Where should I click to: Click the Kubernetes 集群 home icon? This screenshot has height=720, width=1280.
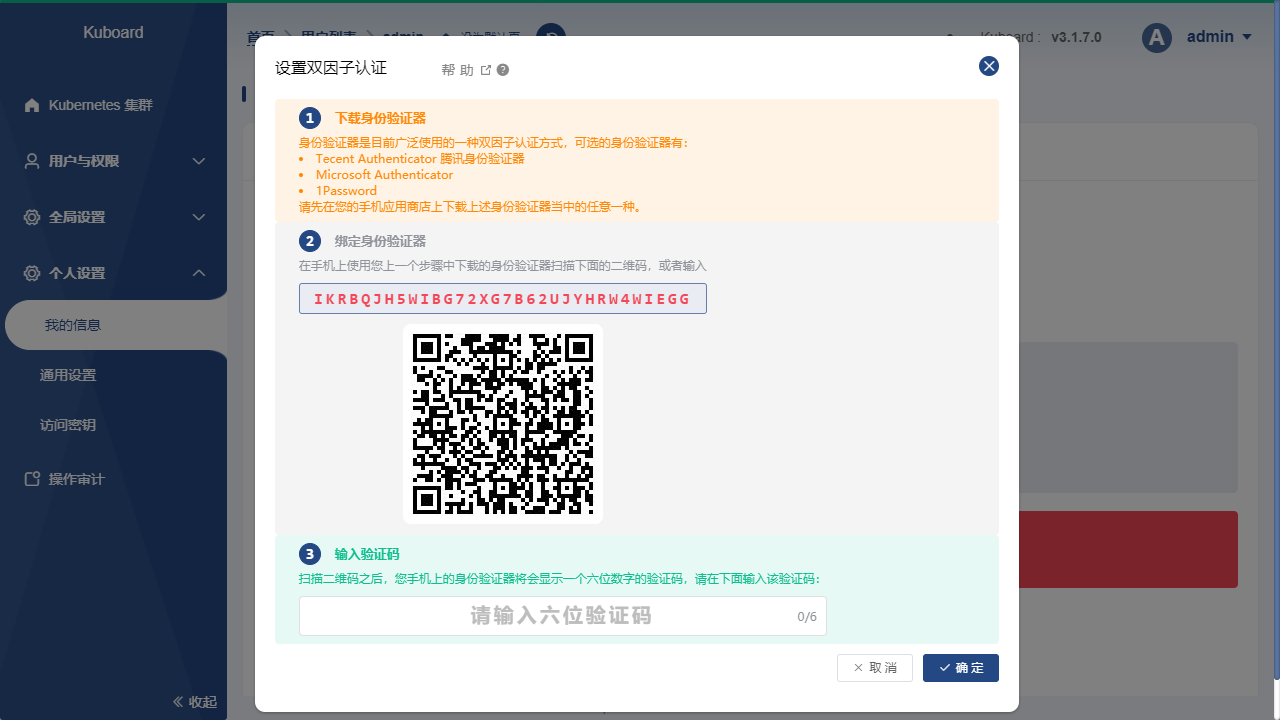[x=31, y=105]
